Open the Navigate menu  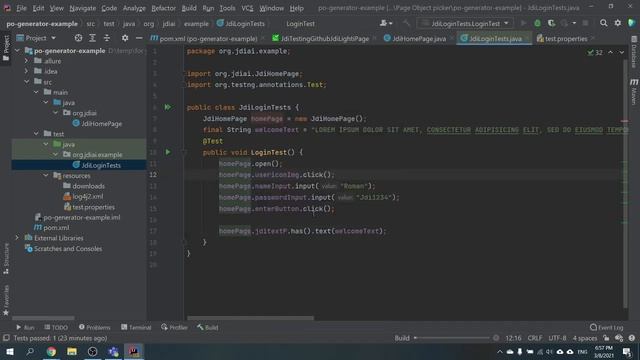coord(82,8)
